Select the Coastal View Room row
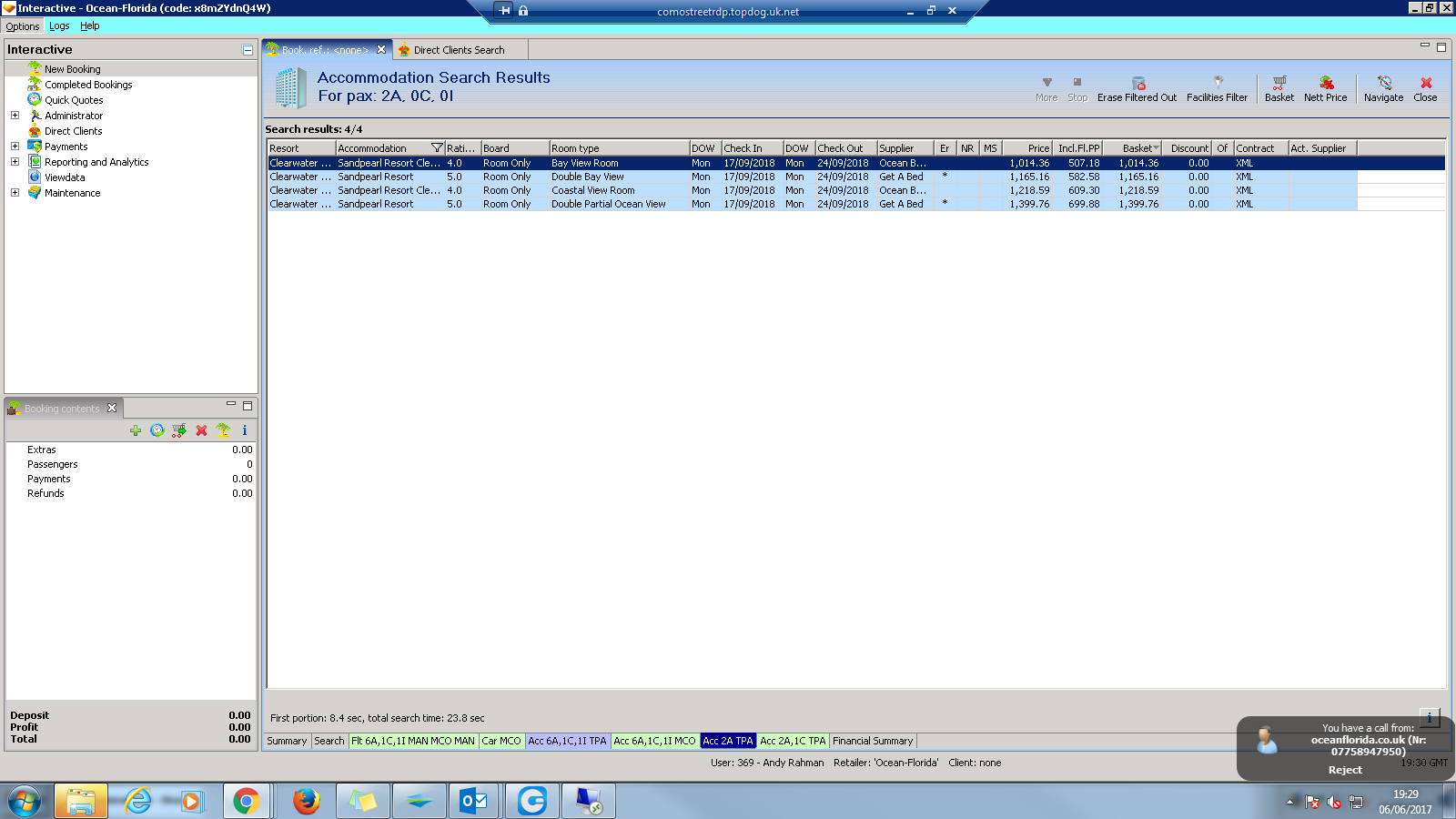 [x=812, y=190]
